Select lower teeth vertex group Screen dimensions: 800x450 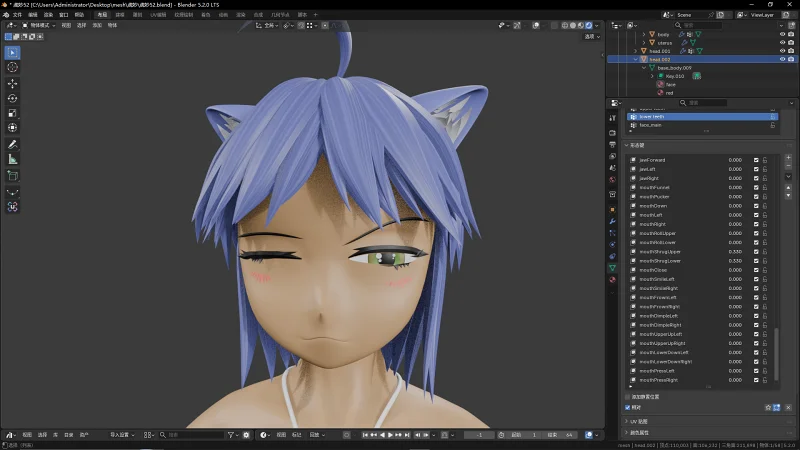tap(703, 117)
